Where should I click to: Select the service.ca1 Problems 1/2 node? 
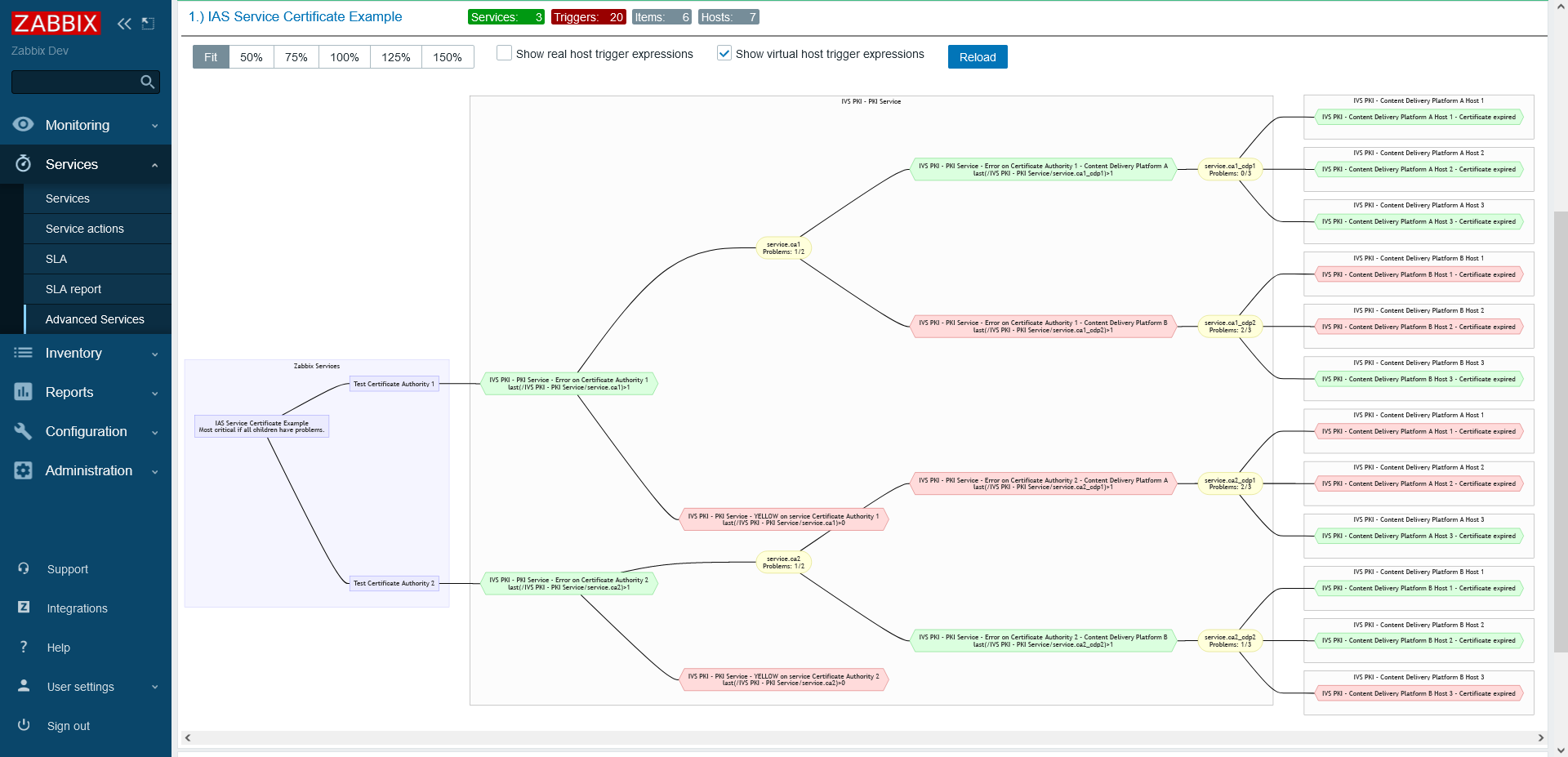tap(784, 248)
